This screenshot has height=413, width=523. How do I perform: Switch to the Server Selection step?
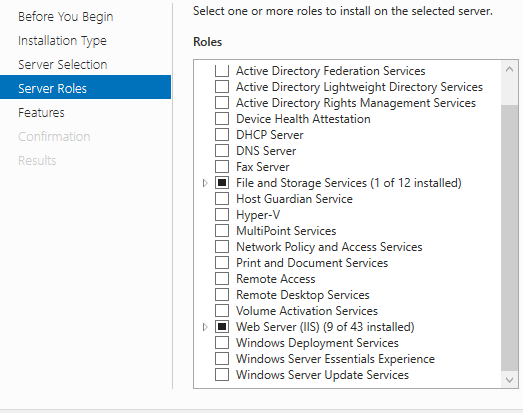[63, 65]
